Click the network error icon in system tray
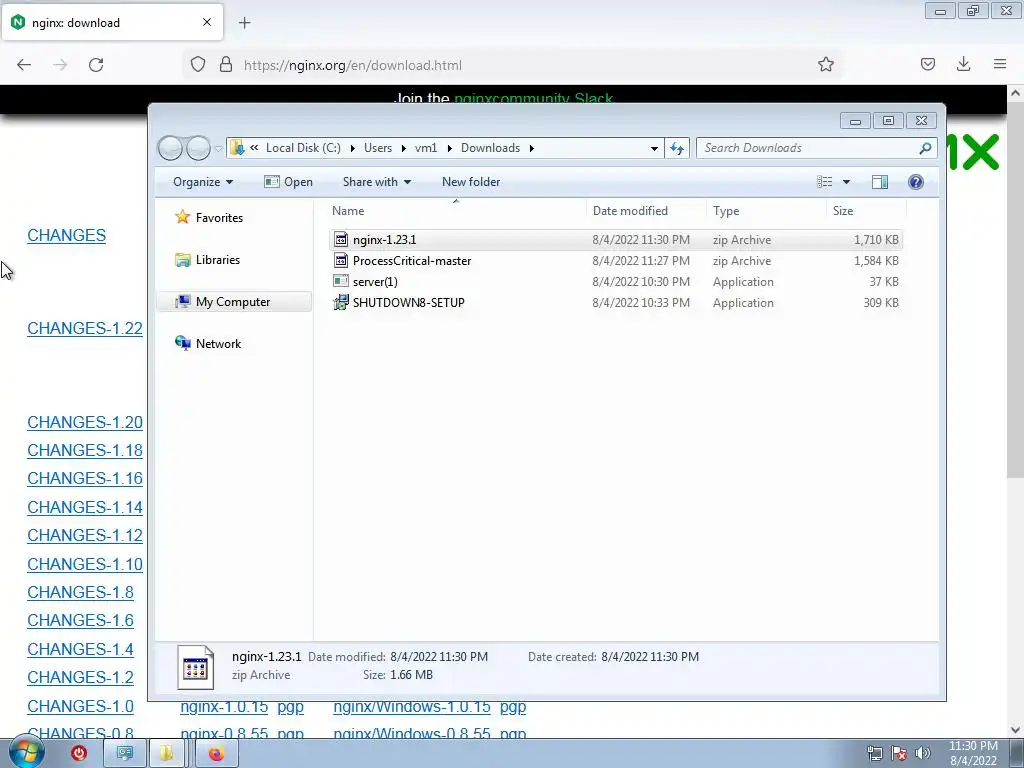 tap(899, 753)
